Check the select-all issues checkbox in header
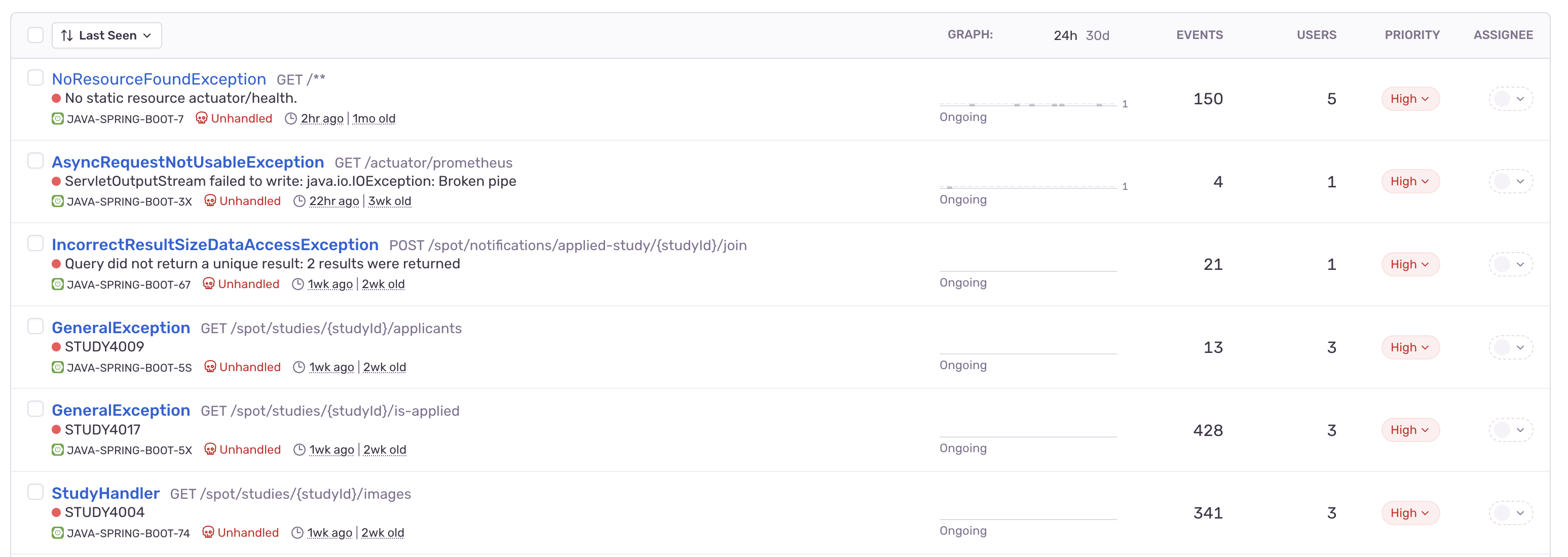This screenshot has height=557, width=1568. coord(35,34)
